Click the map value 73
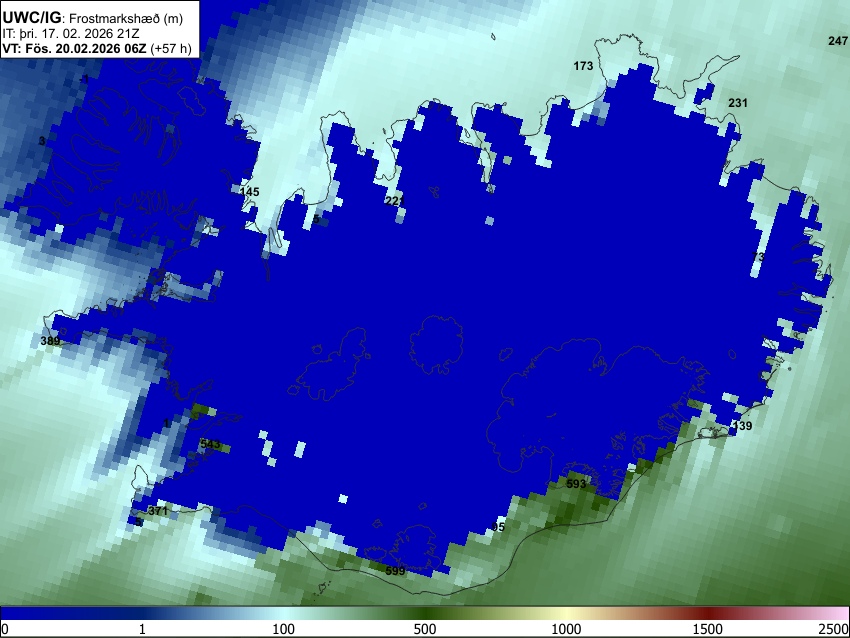This screenshot has height=638, width=850. pos(758,256)
